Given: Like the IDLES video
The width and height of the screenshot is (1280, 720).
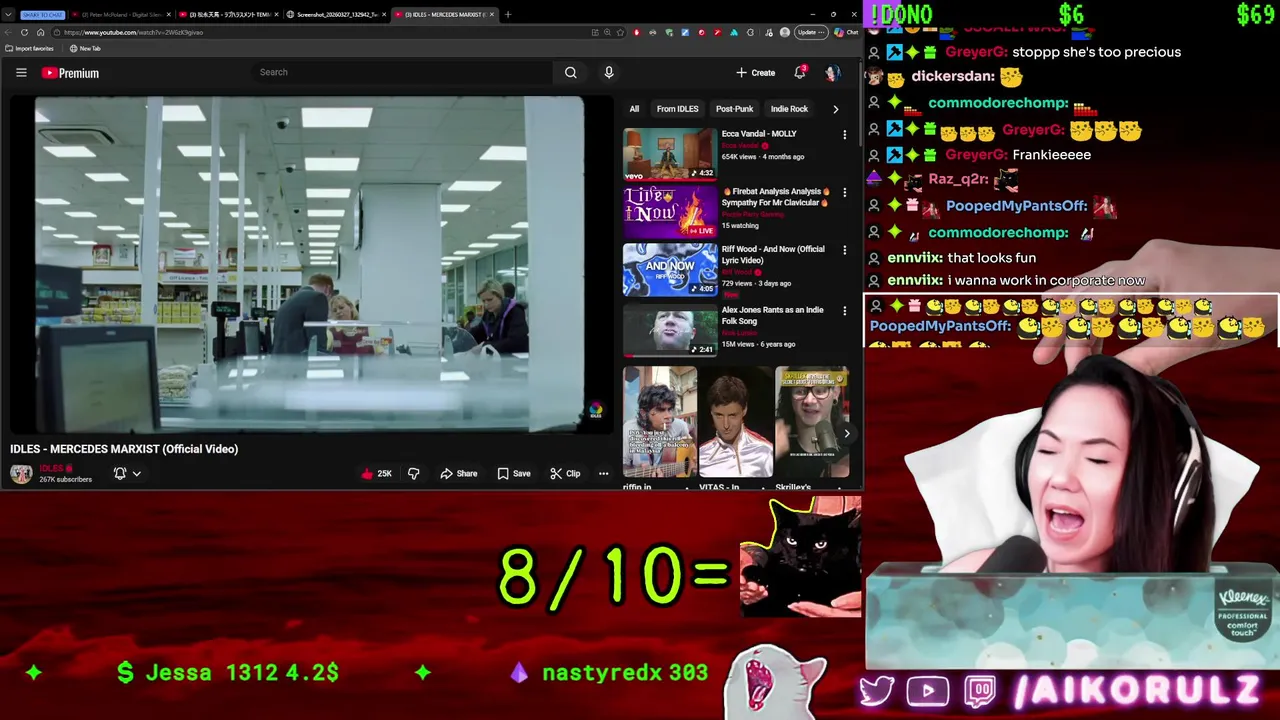Looking at the screenshot, I should [376, 474].
